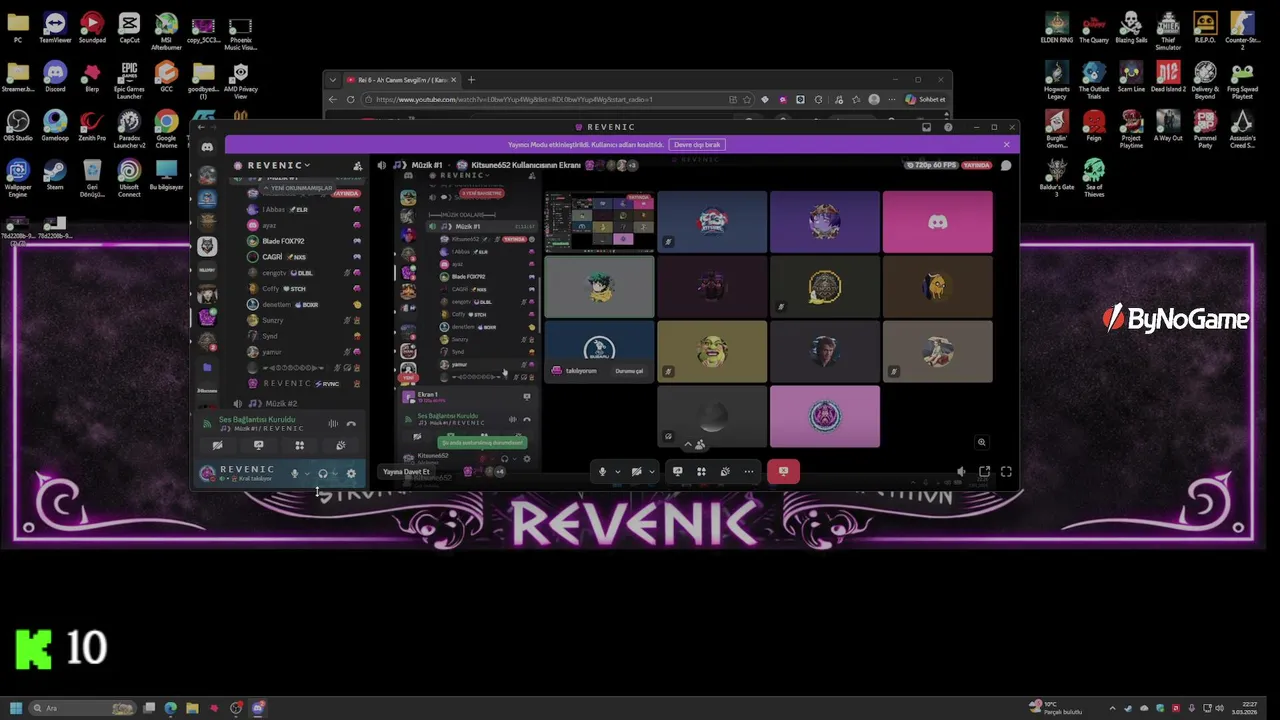Disconnect from voice using hang-up icon
This screenshot has height=720, width=1280.
click(351, 423)
